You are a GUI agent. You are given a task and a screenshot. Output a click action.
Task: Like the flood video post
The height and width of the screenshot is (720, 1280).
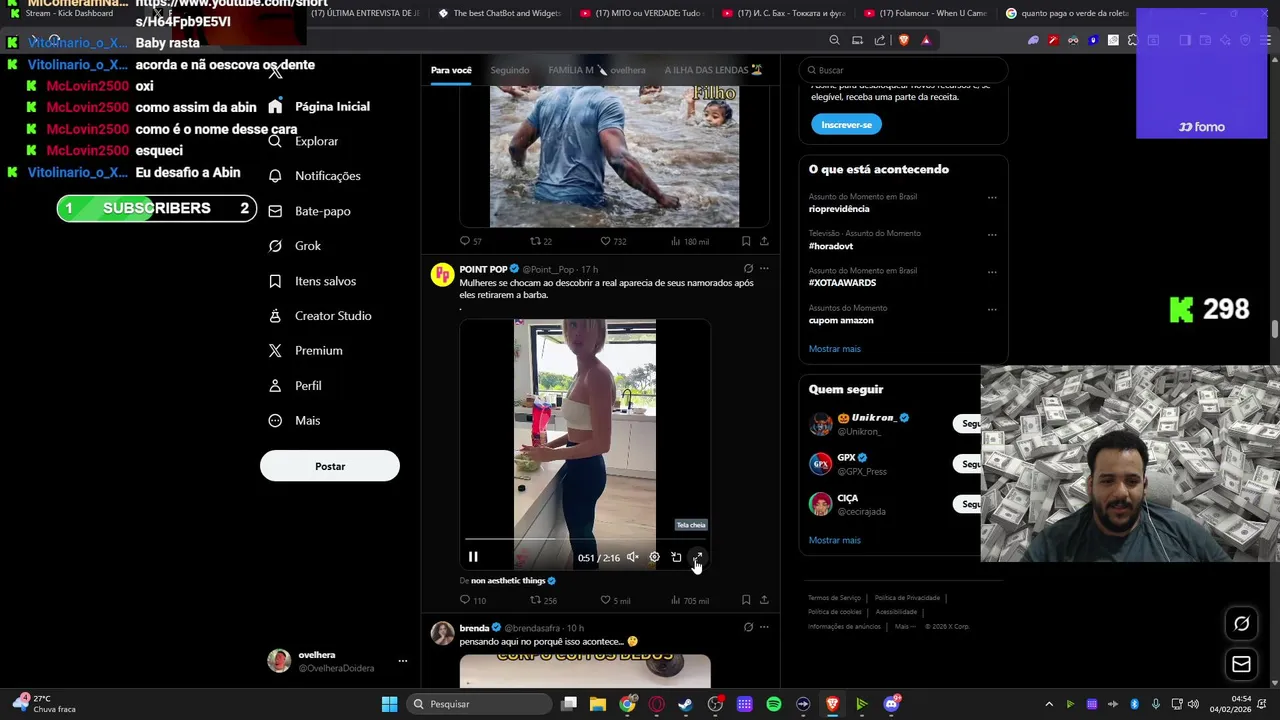point(612,241)
